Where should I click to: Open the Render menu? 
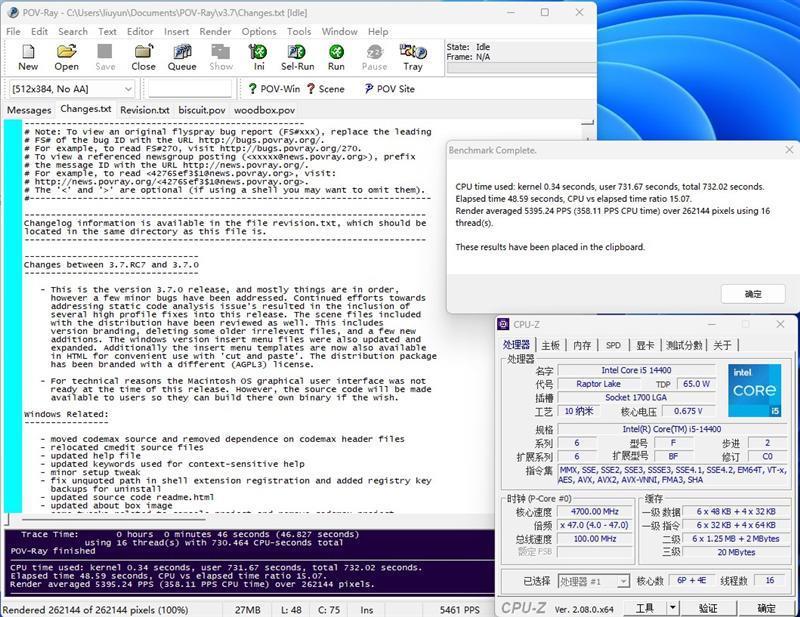(x=215, y=31)
